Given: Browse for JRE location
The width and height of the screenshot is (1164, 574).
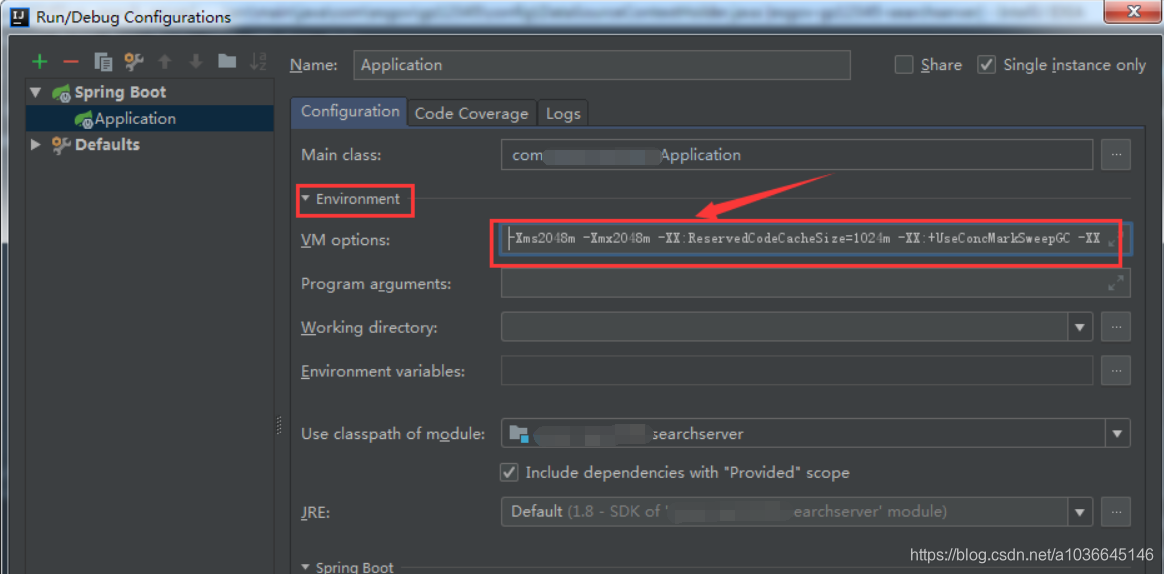Looking at the screenshot, I should click(1116, 511).
